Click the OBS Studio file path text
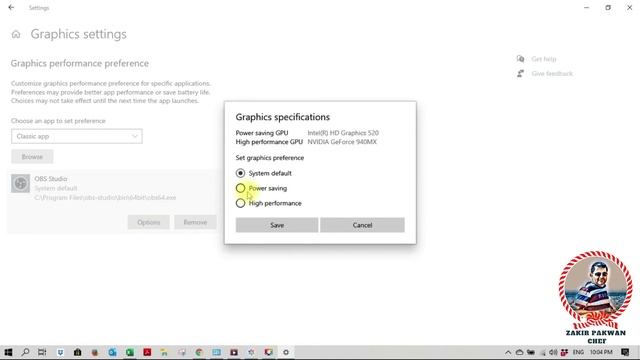This screenshot has height=360, width=640. tap(105, 198)
